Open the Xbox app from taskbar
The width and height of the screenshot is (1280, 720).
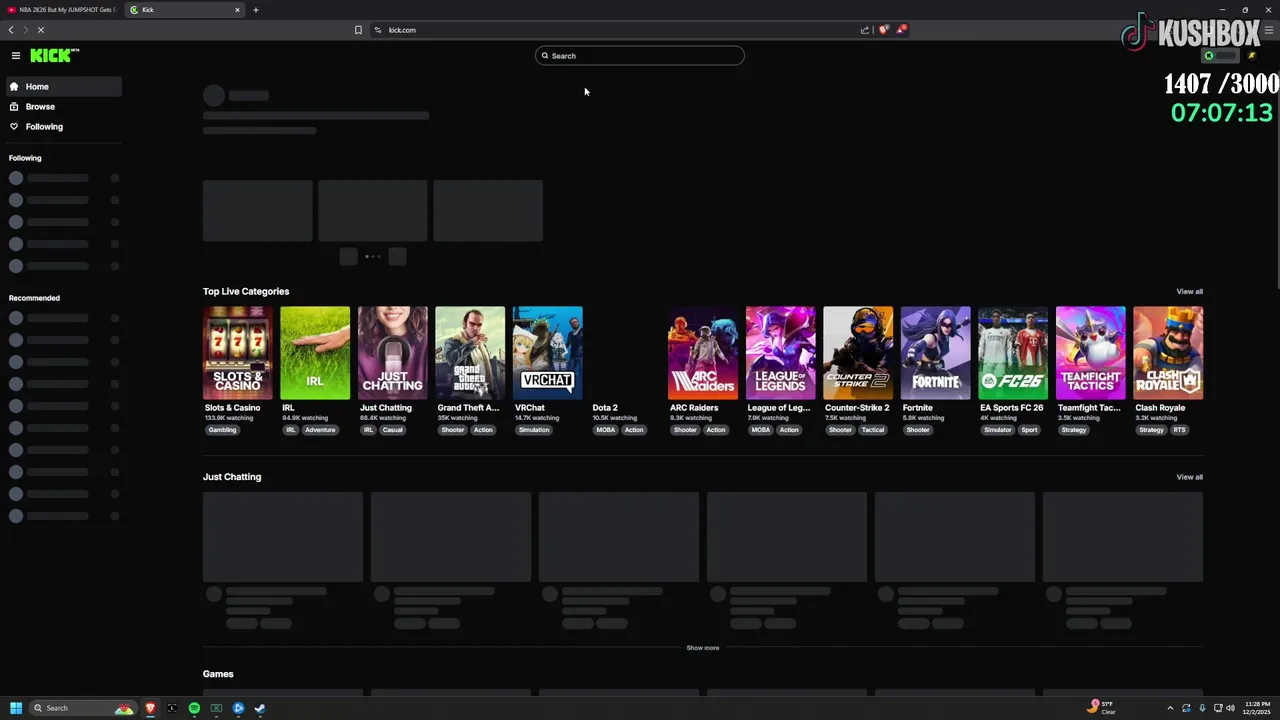[216, 708]
